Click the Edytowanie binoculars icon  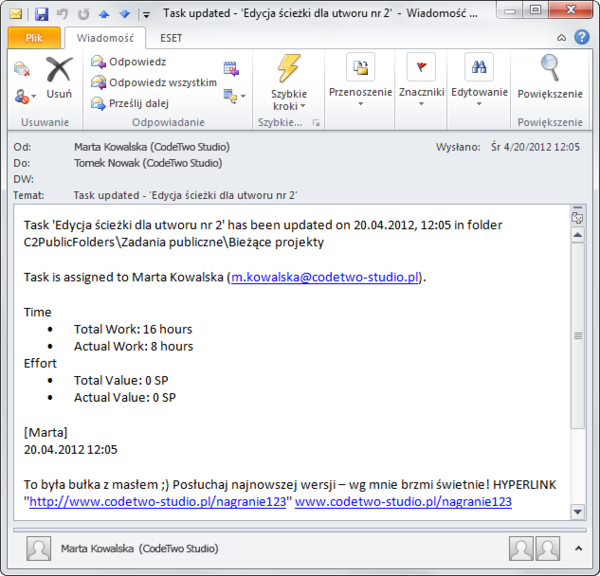pyautogui.click(x=479, y=67)
